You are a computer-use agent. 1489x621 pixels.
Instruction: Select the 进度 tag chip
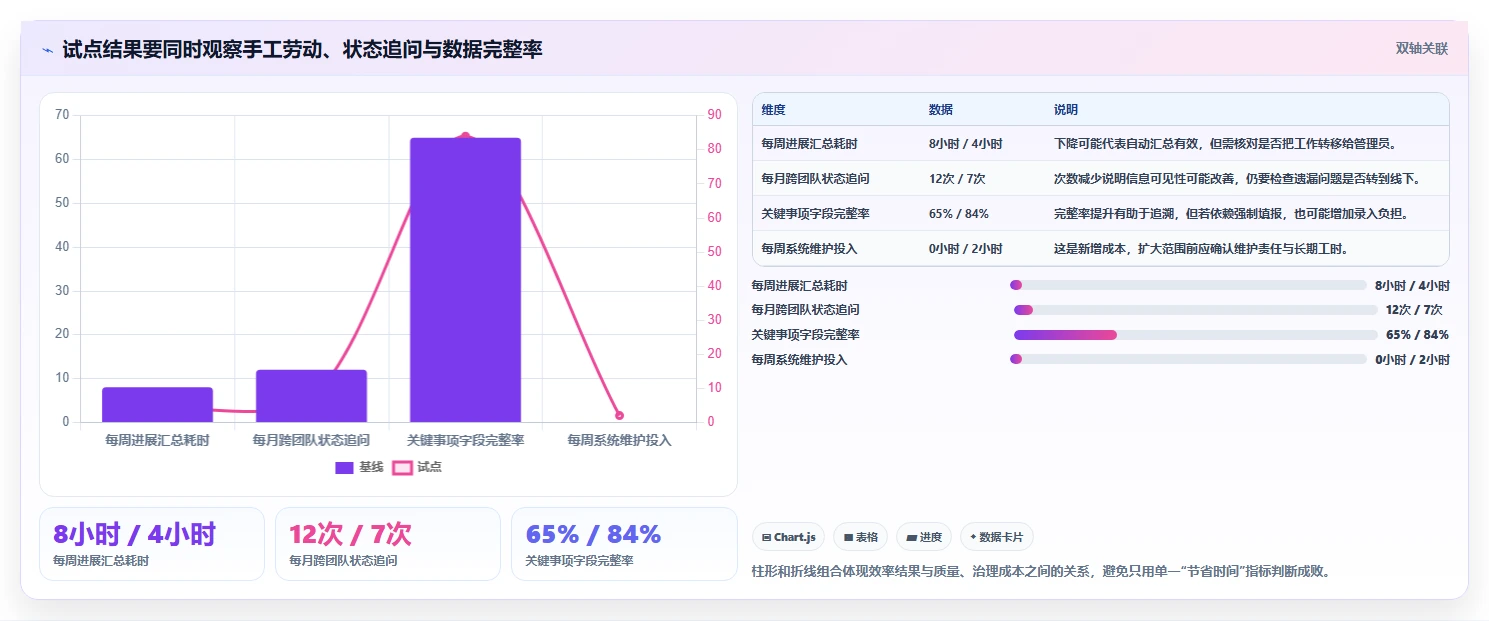(x=924, y=537)
